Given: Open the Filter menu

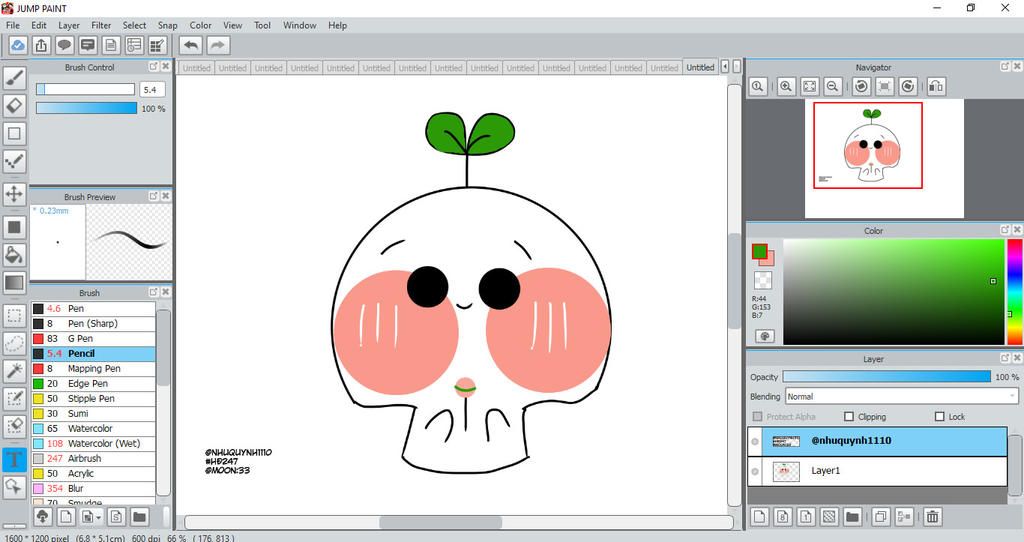Looking at the screenshot, I should (101, 25).
